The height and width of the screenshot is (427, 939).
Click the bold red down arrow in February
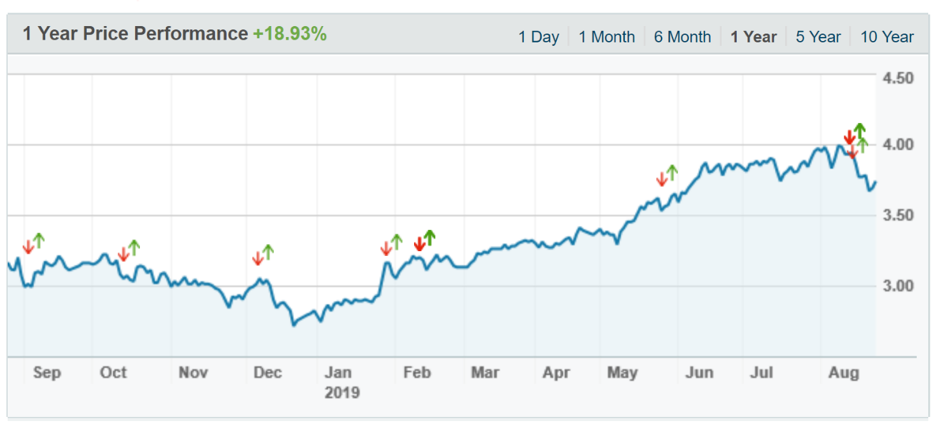coord(419,244)
